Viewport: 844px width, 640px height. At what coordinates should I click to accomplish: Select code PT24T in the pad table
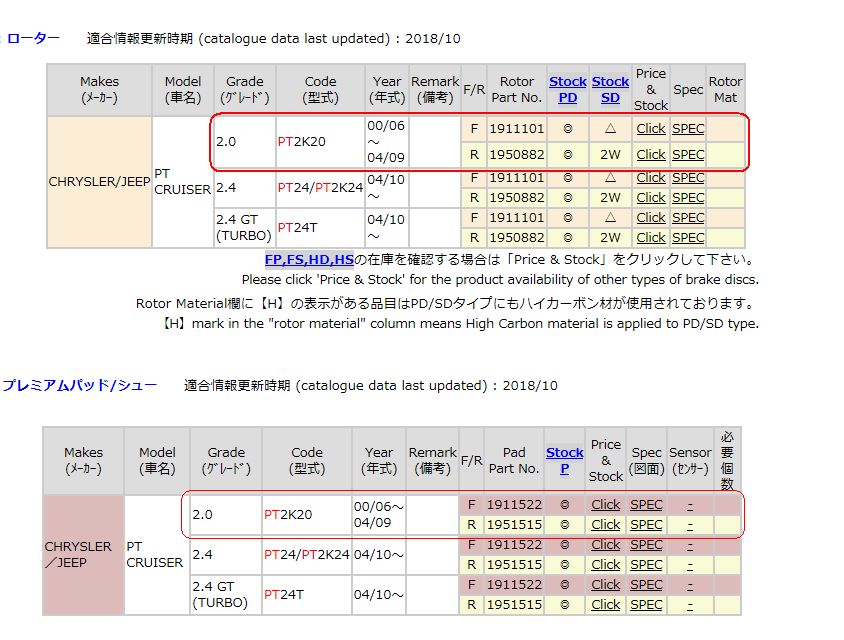click(x=284, y=594)
